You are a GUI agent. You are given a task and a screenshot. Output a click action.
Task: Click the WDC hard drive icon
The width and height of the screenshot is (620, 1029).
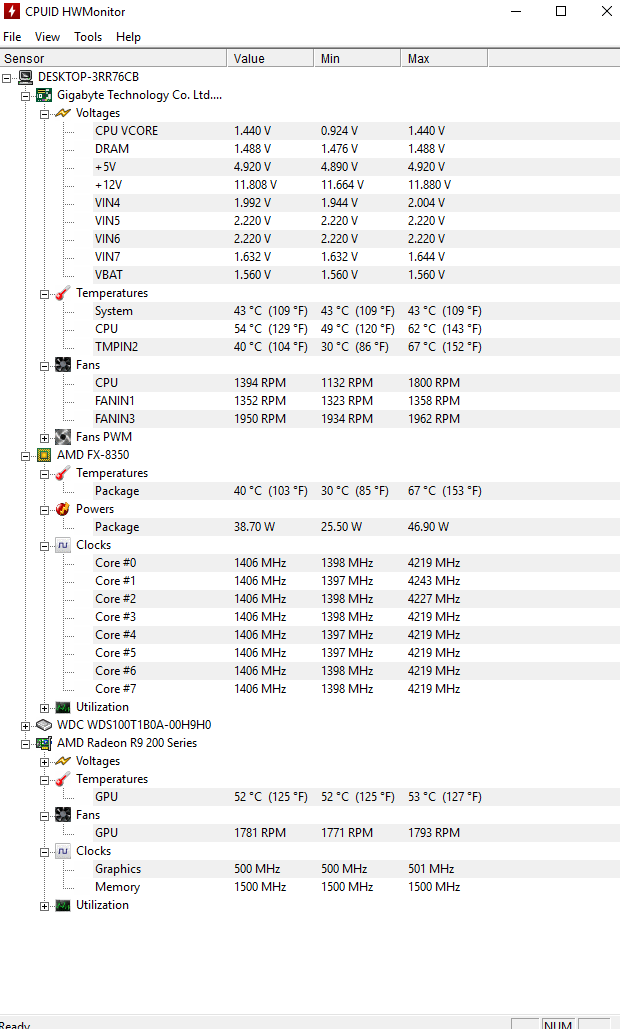point(44,725)
